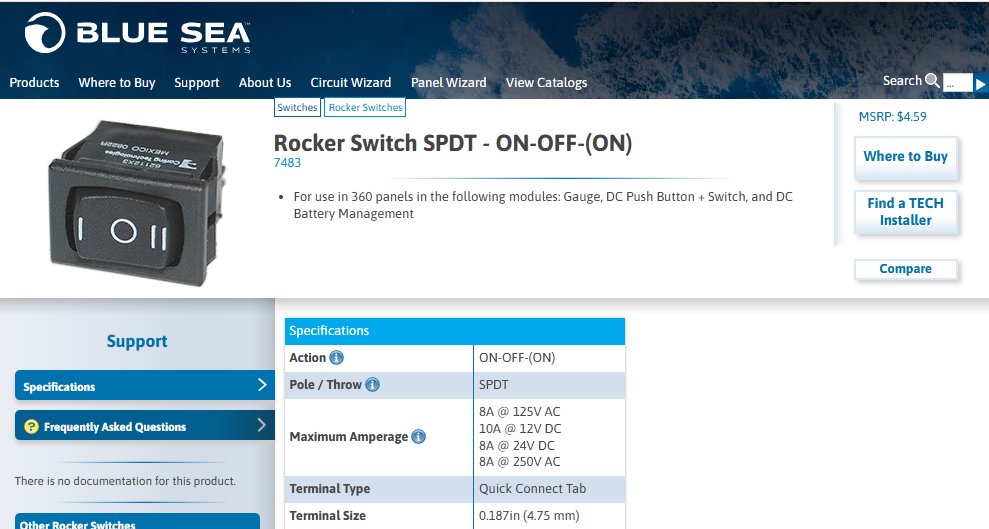Go to Panel Wizard
Image resolution: width=989 pixels, height=529 pixels.
tap(448, 83)
